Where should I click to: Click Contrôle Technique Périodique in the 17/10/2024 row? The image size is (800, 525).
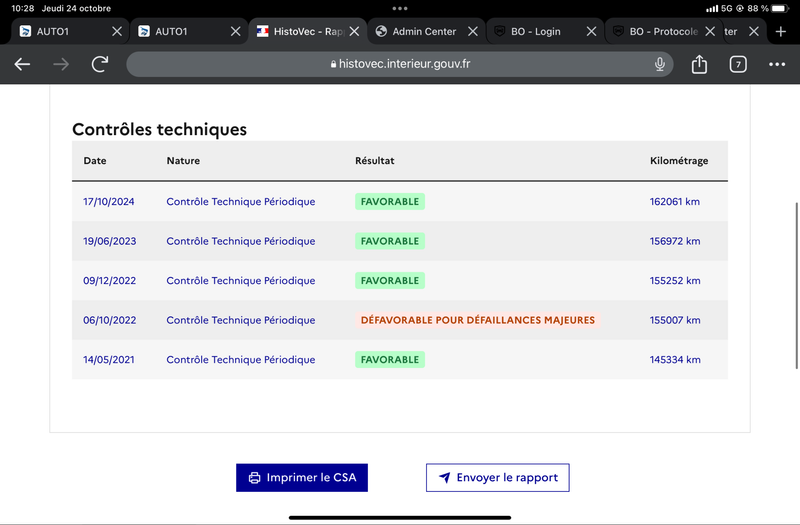(241, 202)
